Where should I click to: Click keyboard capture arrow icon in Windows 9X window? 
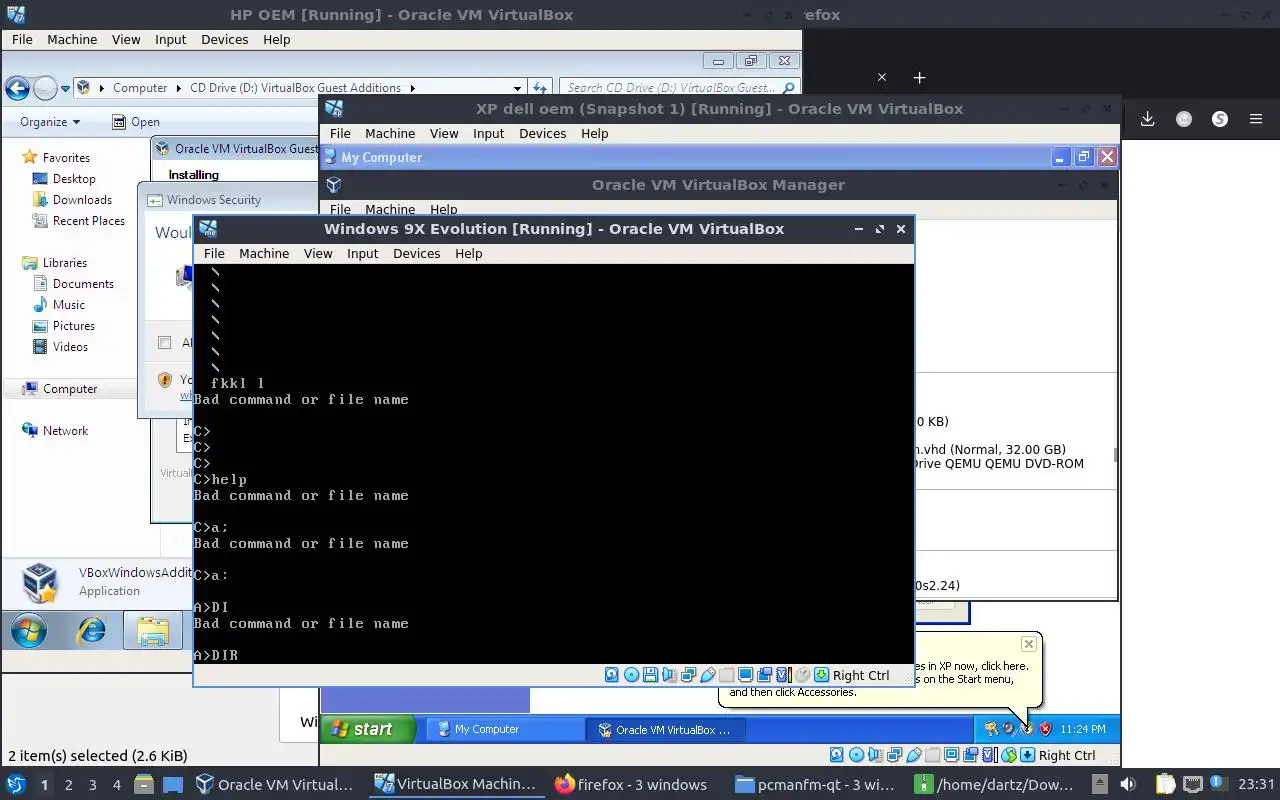click(x=821, y=675)
